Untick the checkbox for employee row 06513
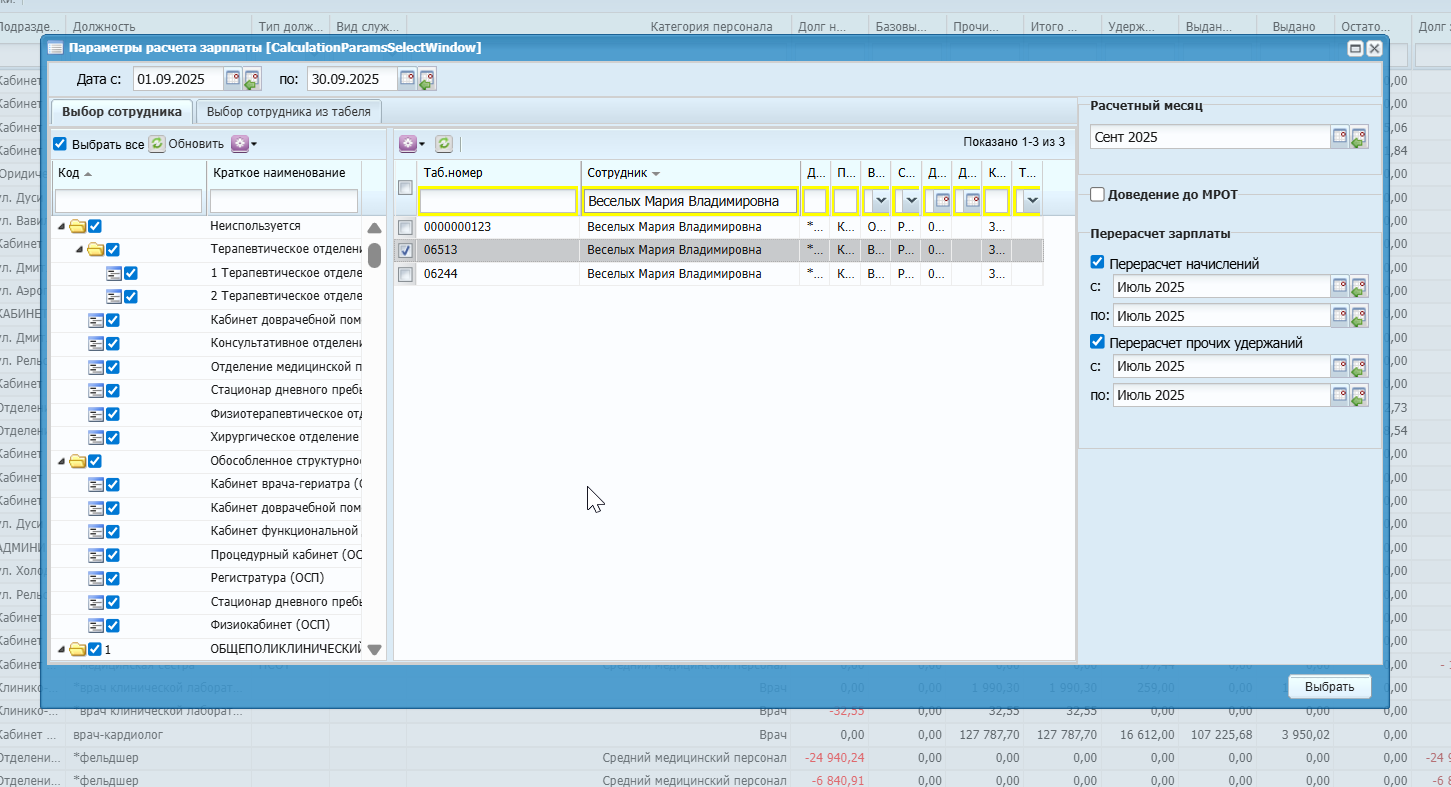The width and height of the screenshot is (1451, 787). [405, 250]
